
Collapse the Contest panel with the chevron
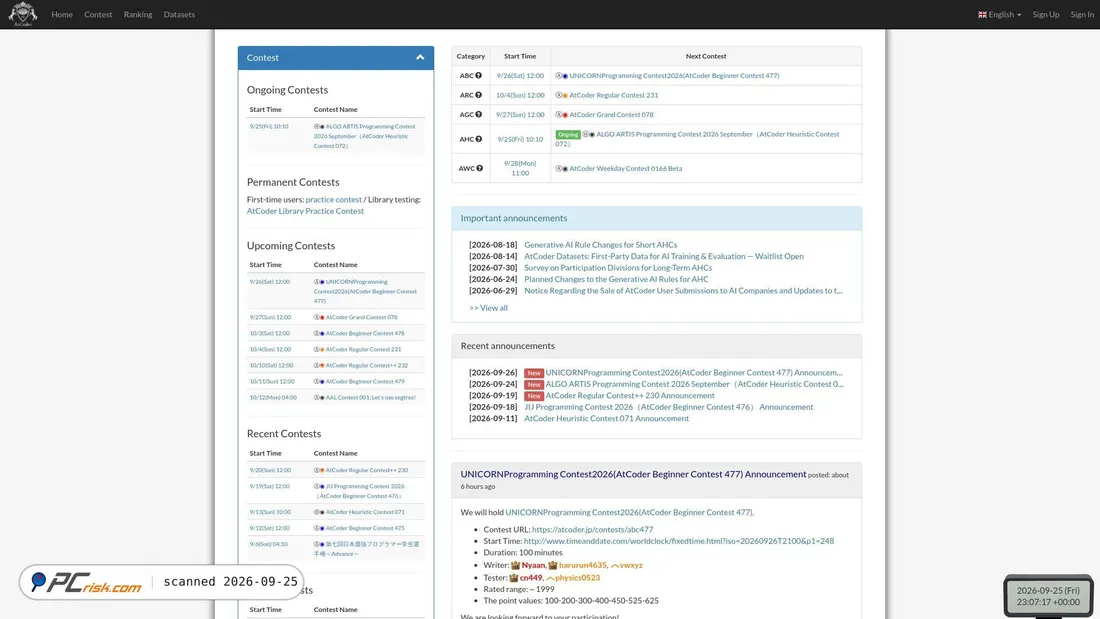420,58
